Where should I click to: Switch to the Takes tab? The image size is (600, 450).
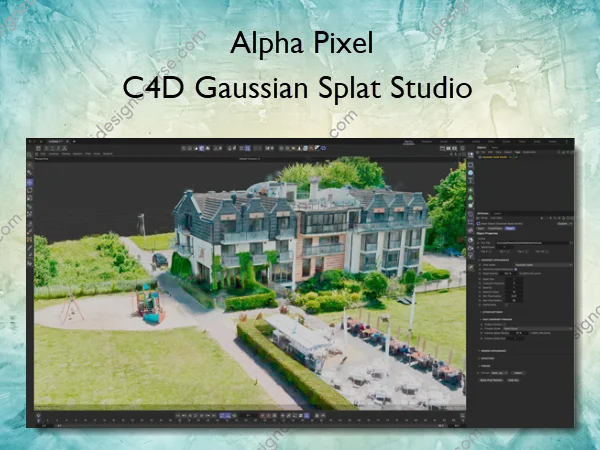tap(495, 147)
